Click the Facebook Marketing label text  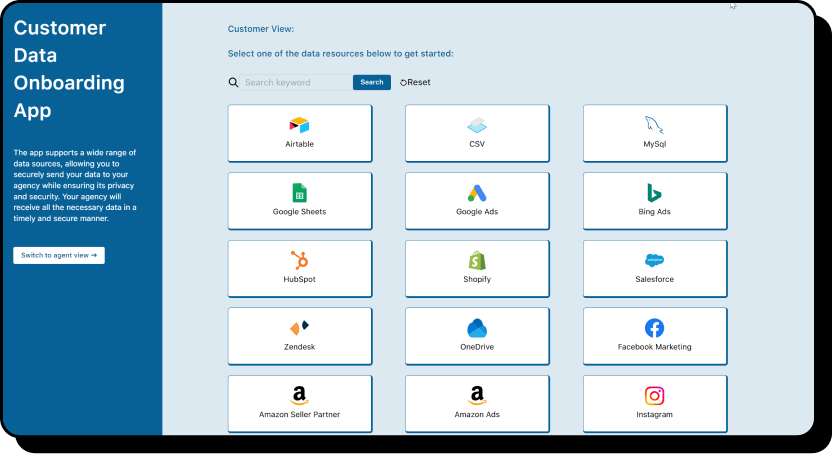(654, 347)
